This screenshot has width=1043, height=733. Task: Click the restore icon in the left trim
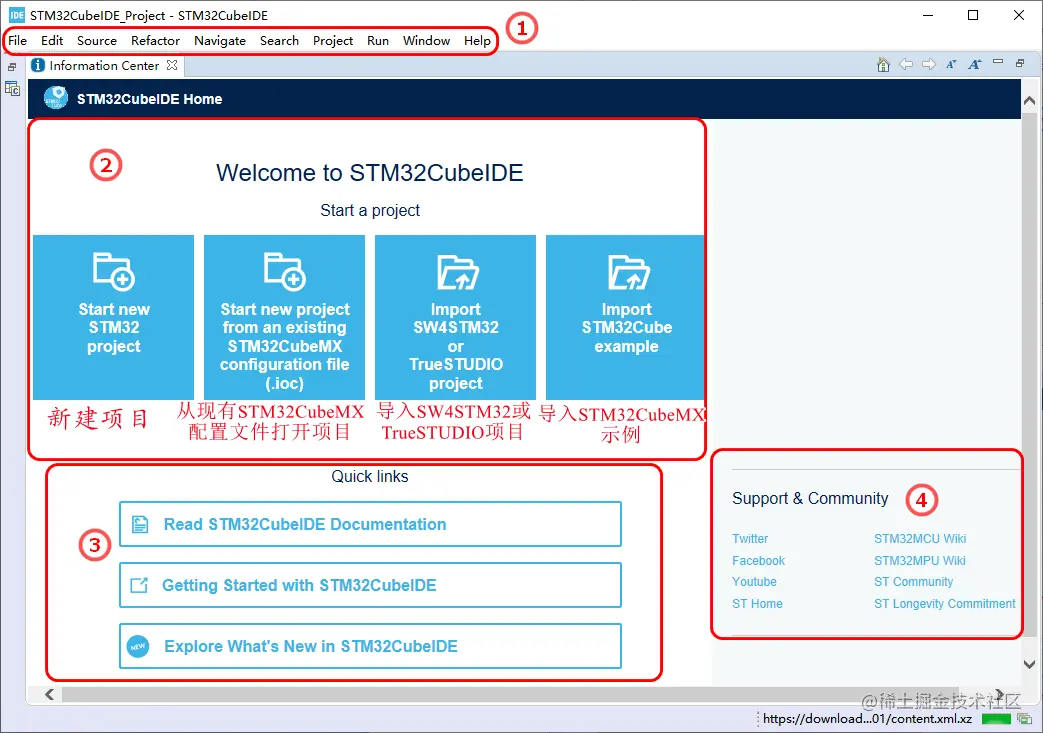[x=12, y=67]
